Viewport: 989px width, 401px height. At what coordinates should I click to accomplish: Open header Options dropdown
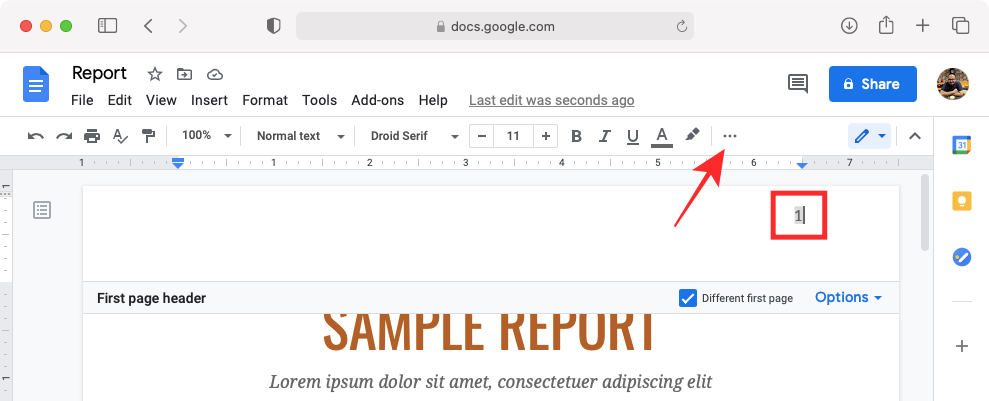(848, 298)
